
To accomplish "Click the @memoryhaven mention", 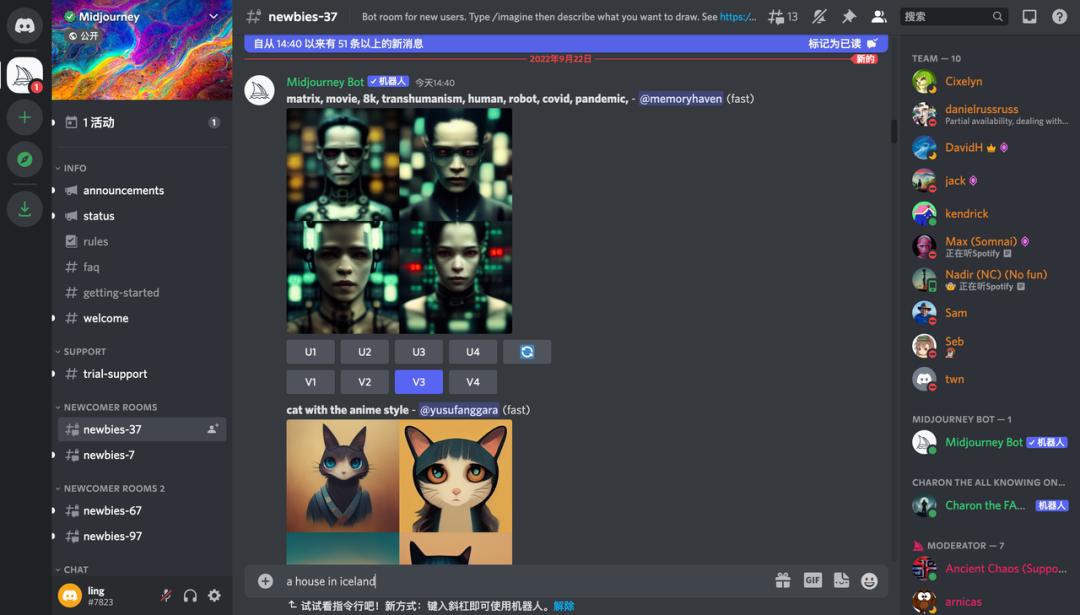I will tap(681, 98).
